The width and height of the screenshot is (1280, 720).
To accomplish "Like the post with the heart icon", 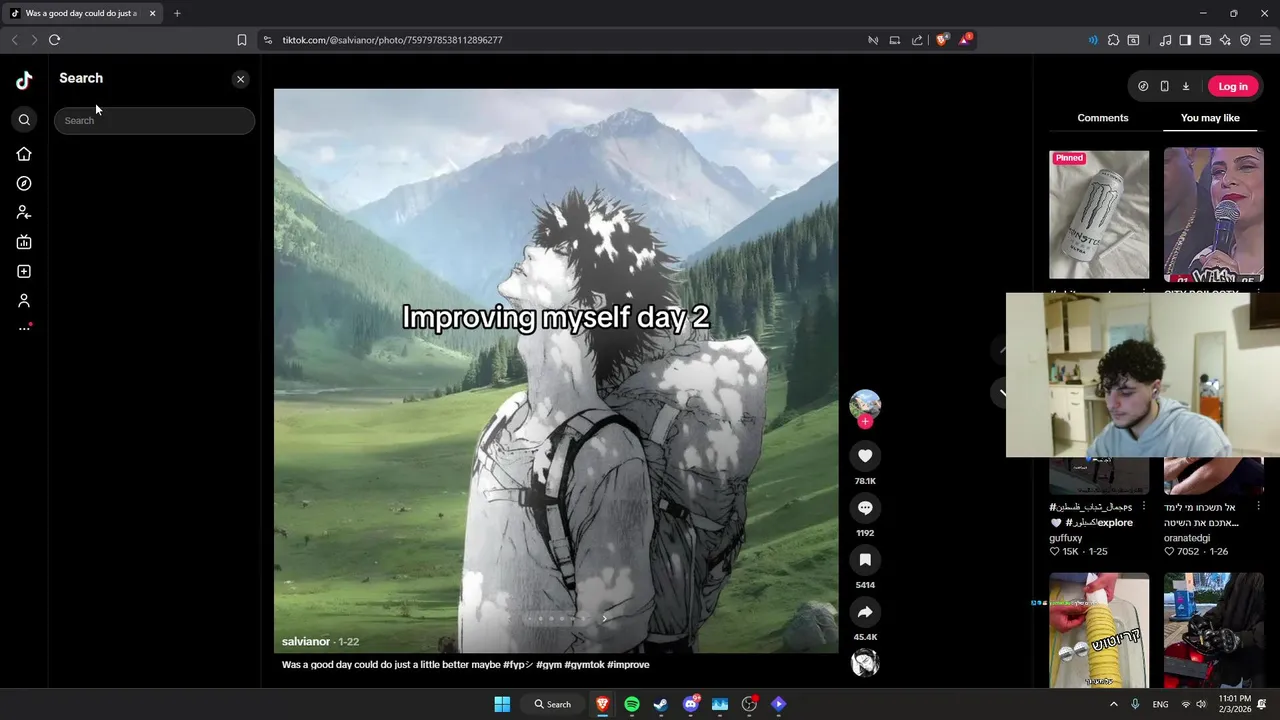I will click(865, 456).
